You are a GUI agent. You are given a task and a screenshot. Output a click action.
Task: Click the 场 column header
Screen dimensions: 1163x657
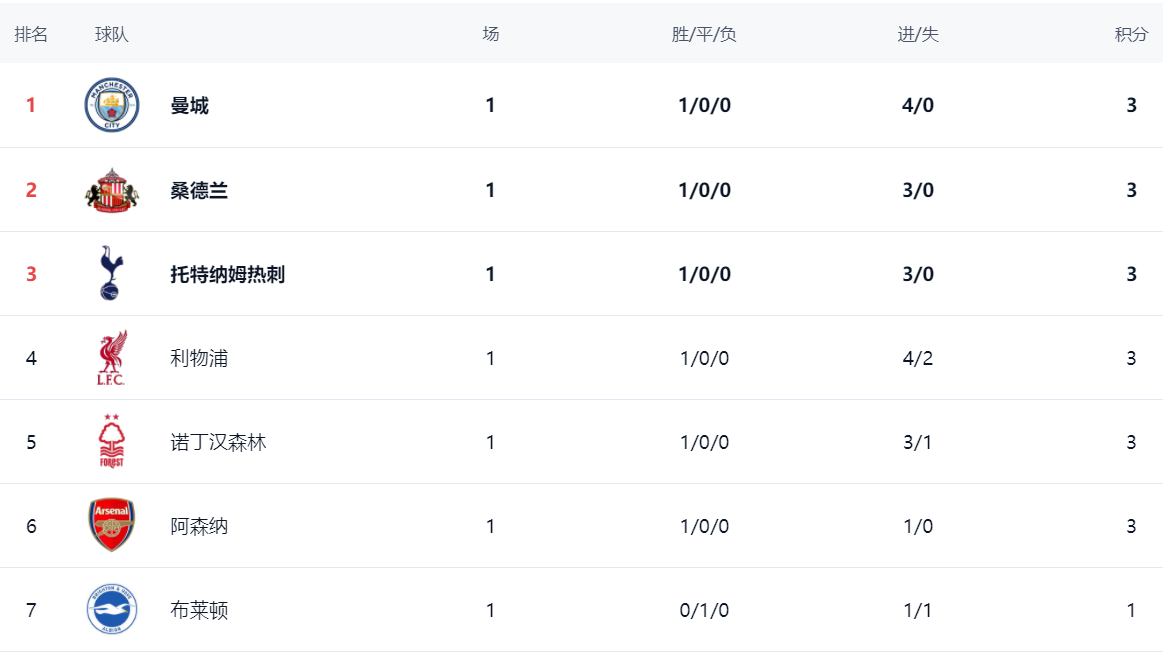(490, 34)
